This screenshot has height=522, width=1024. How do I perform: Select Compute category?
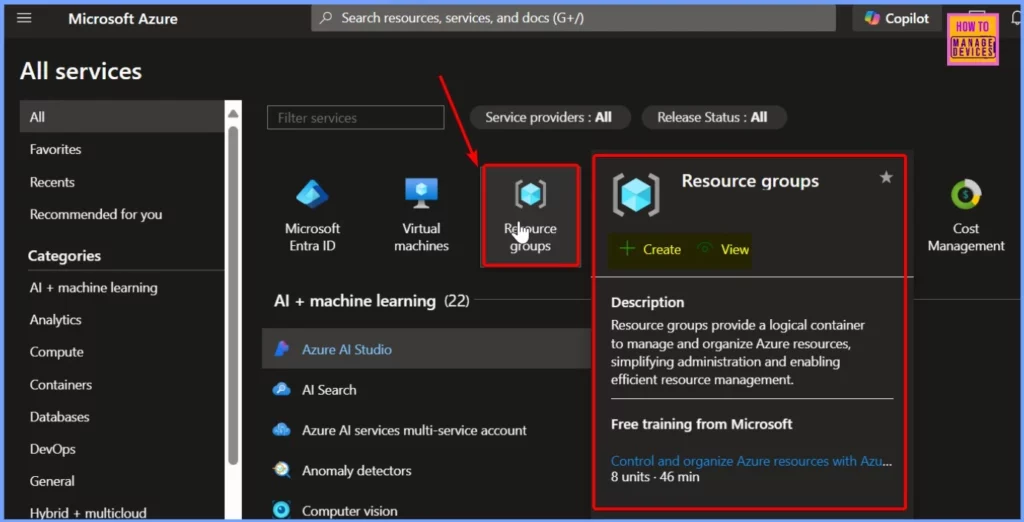coord(56,351)
